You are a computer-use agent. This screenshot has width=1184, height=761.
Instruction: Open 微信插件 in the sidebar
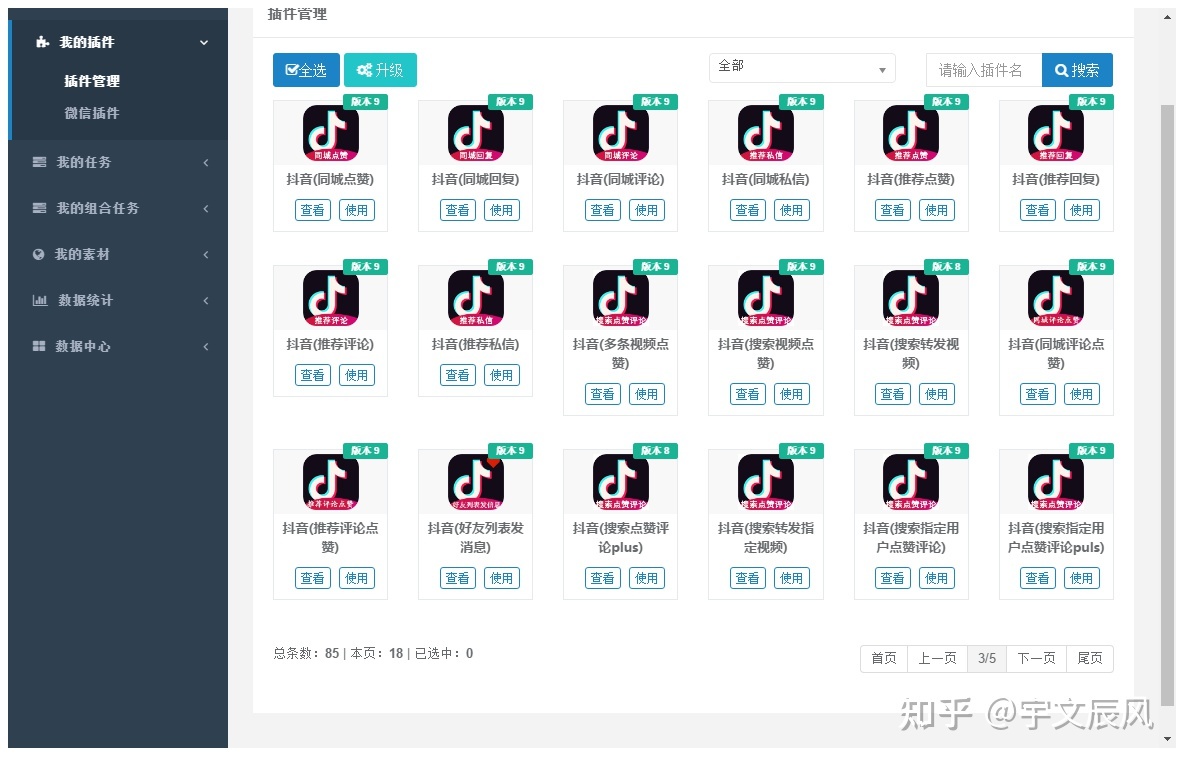coord(92,113)
